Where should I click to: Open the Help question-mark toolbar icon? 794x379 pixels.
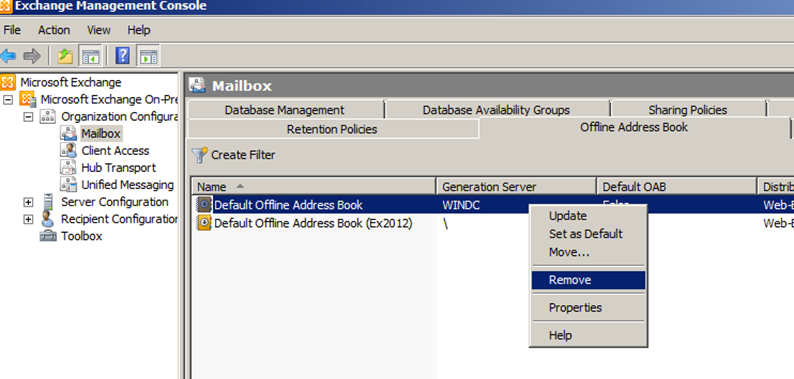click(x=123, y=56)
